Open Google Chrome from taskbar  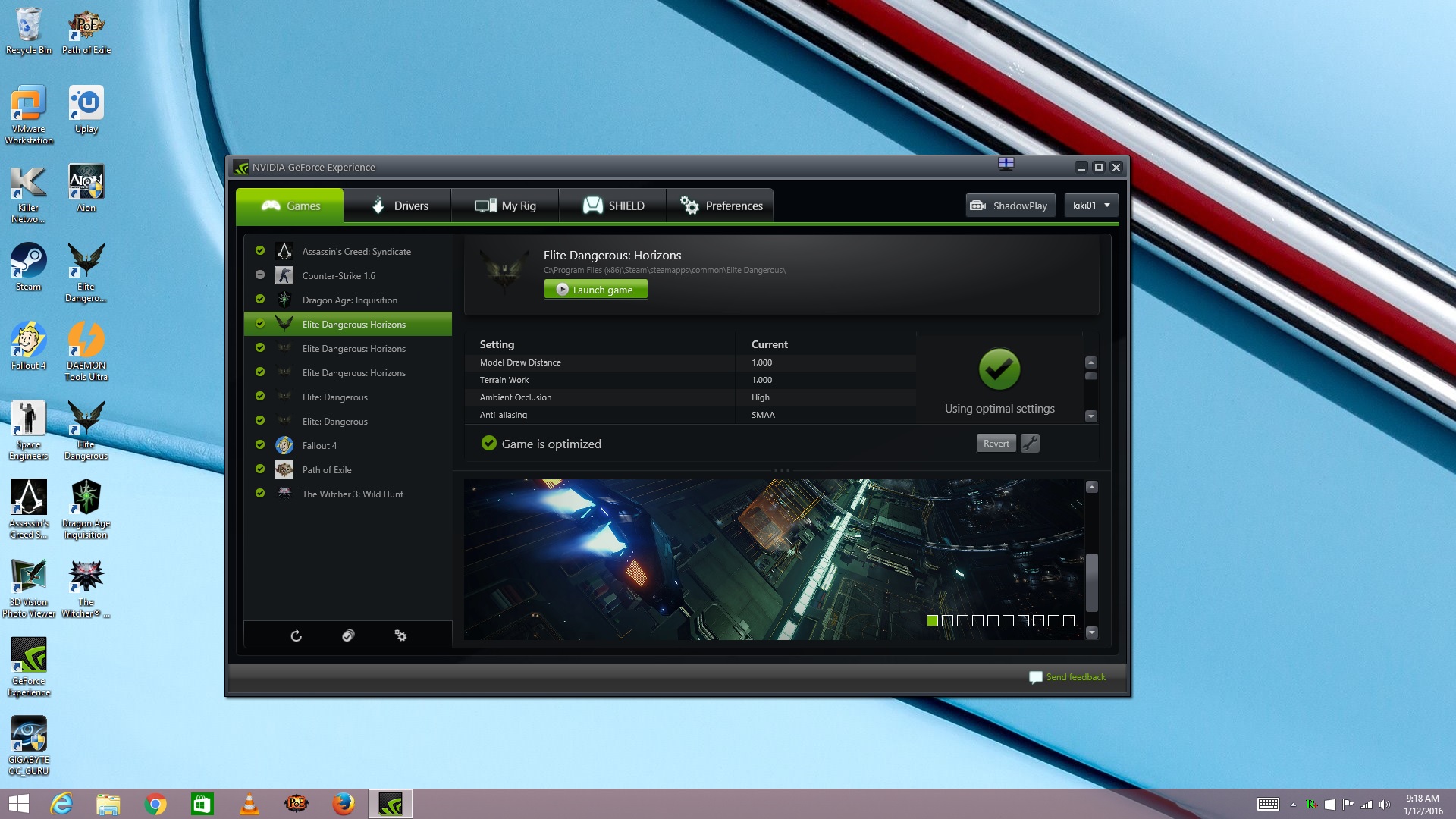coord(155,804)
